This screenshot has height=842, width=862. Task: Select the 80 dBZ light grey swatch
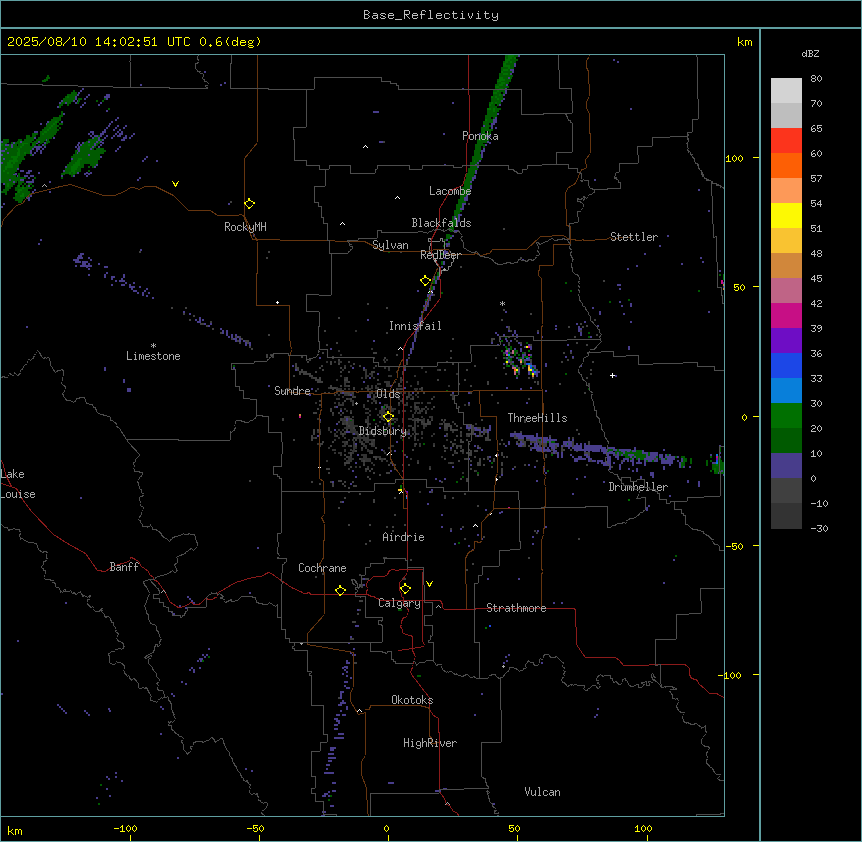(786, 91)
